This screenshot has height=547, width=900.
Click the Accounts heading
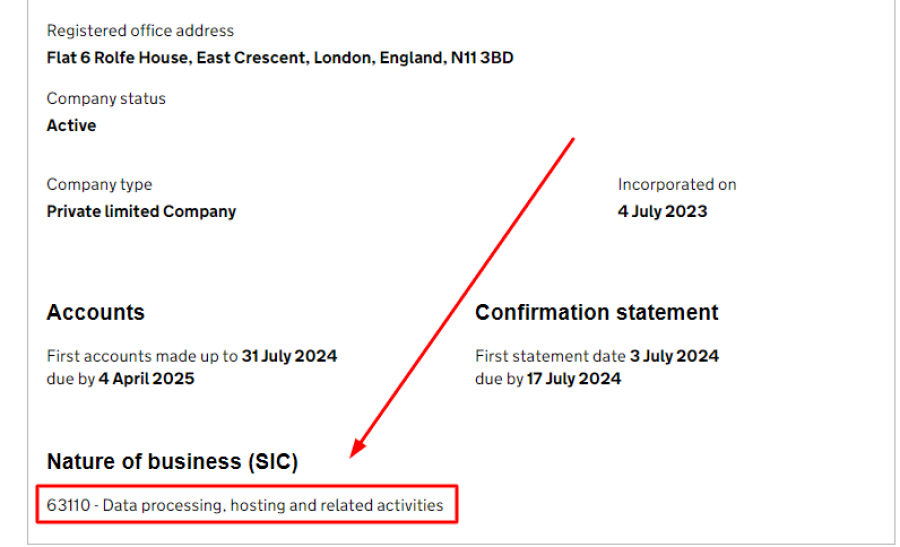pyautogui.click(x=95, y=313)
